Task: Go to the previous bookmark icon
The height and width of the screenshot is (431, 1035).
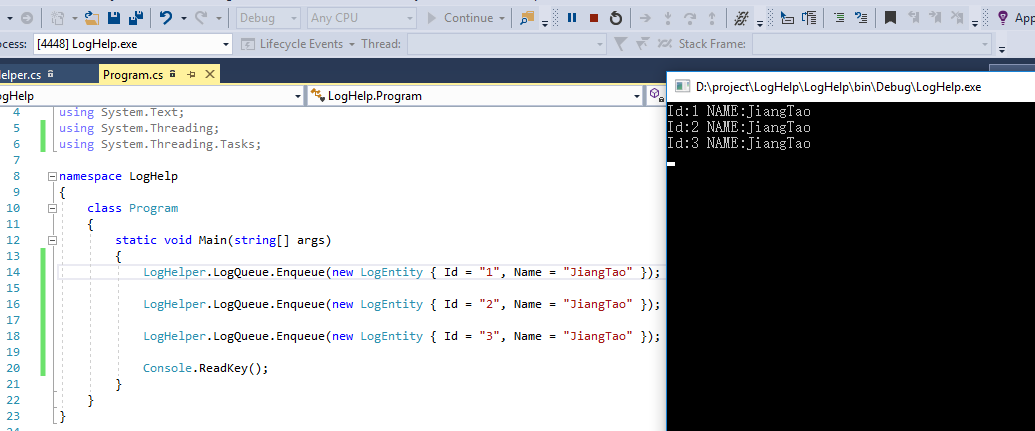Action: [x=913, y=18]
